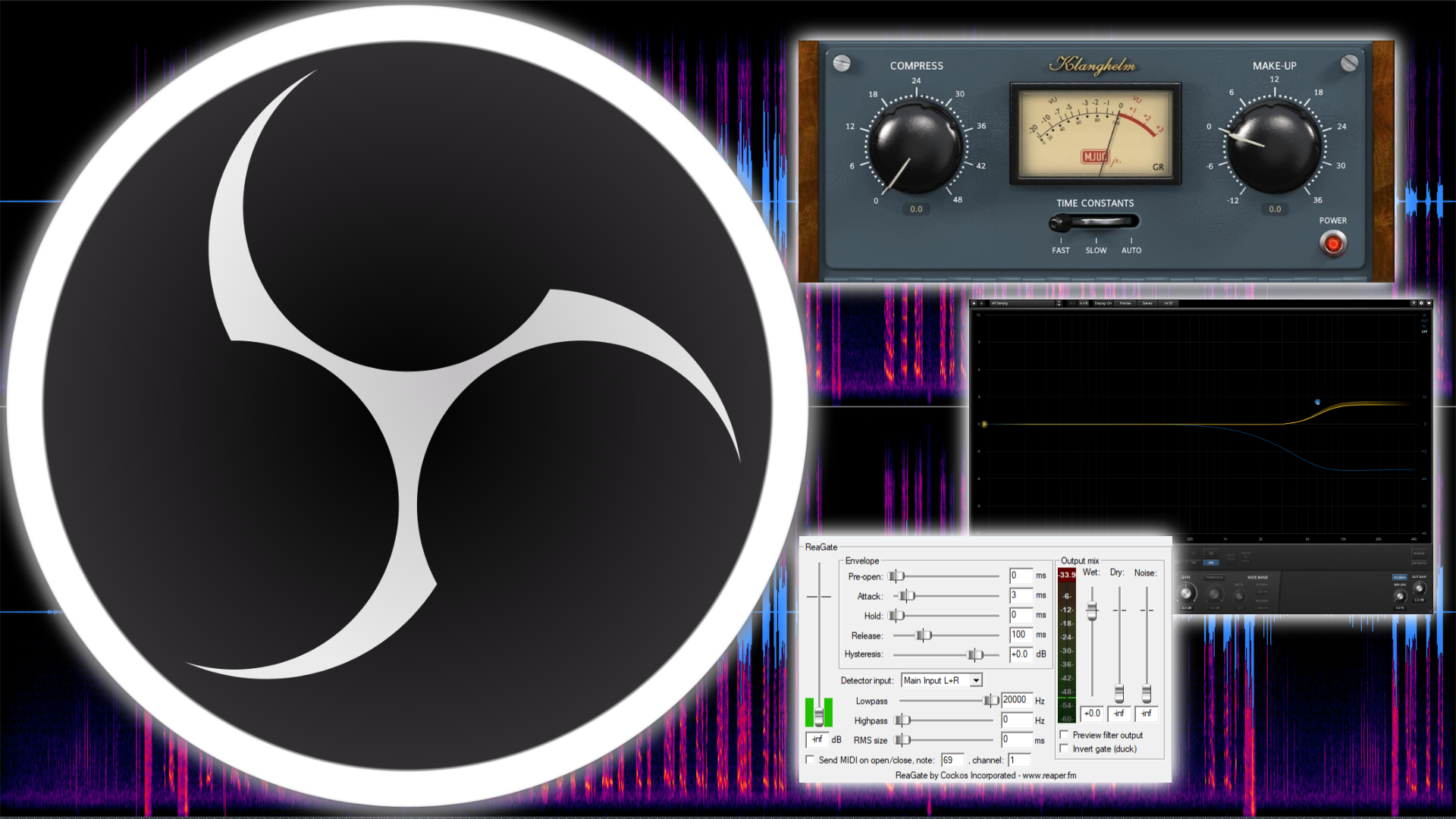Click the BAND SOLO button
Viewport: 1456px width, 819px height.
[x=1231, y=557]
